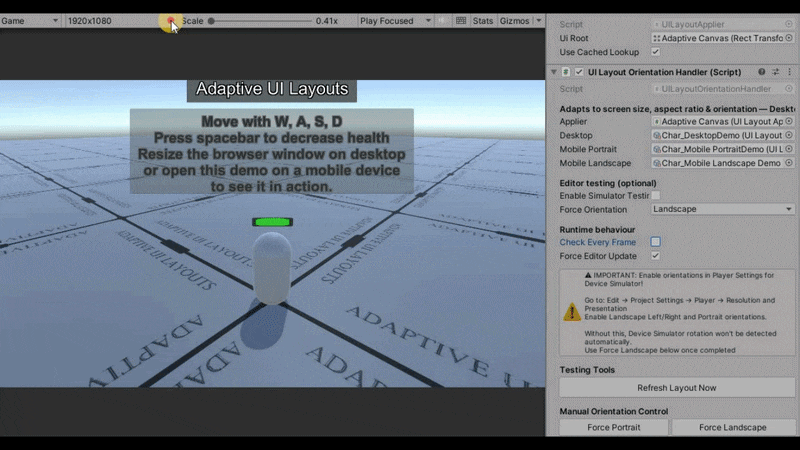Tick the Check Every Frame checkbox
Image resolution: width=800 pixels, height=450 pixels.
coord(656,242)
